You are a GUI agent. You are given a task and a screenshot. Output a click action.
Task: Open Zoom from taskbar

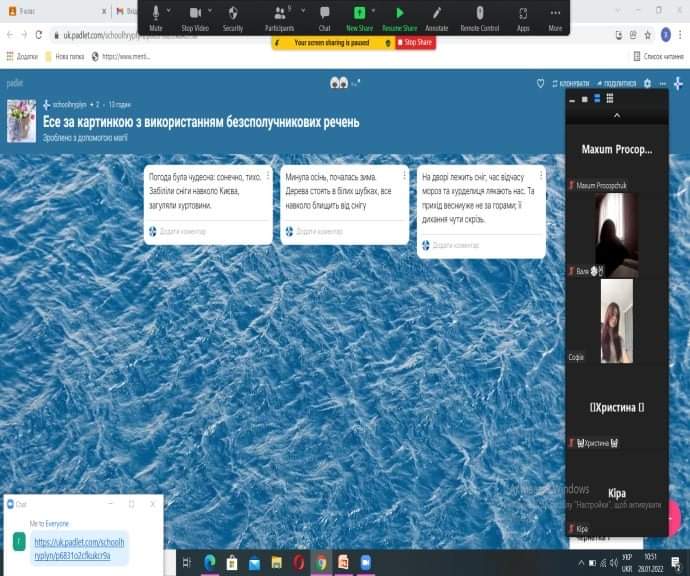366,563
